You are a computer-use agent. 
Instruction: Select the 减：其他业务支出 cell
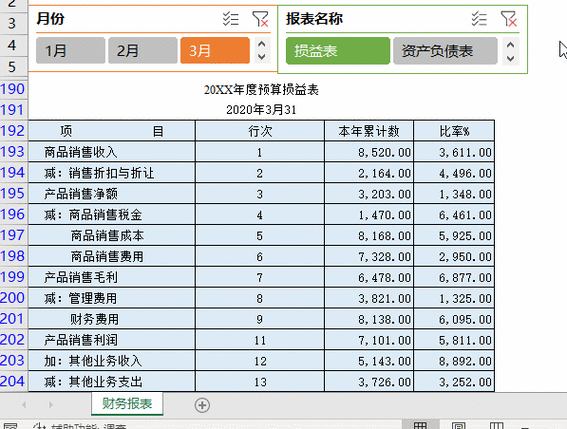click(x=112, y=382)
